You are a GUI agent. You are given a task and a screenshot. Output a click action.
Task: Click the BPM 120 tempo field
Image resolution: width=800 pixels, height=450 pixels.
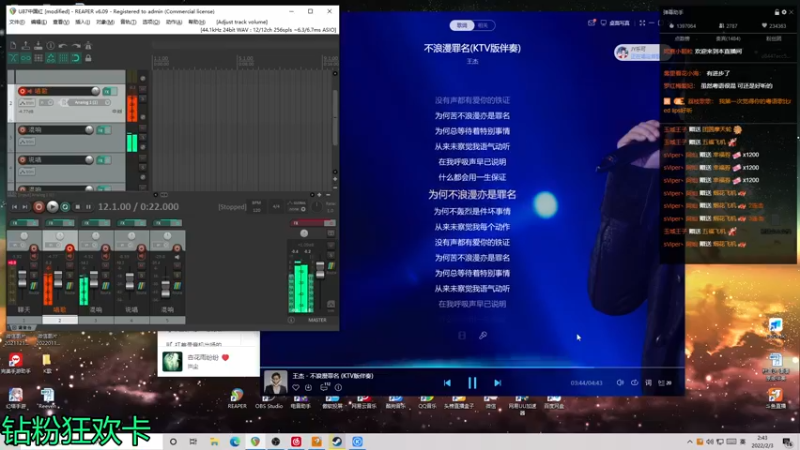(257, 206)
